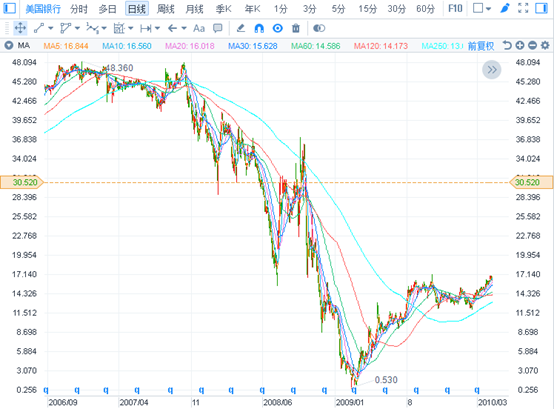Switch to the 30分 minute chart
The image size is (554, 409).
396,9
